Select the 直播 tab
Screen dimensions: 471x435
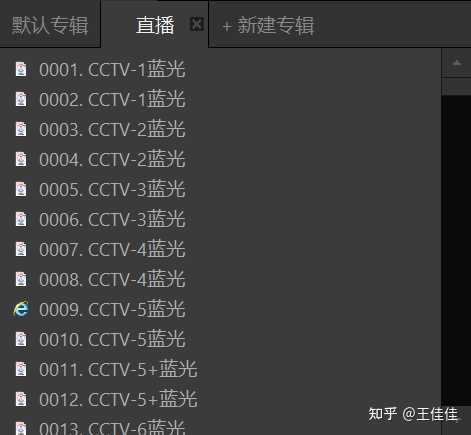click(155, 25)
